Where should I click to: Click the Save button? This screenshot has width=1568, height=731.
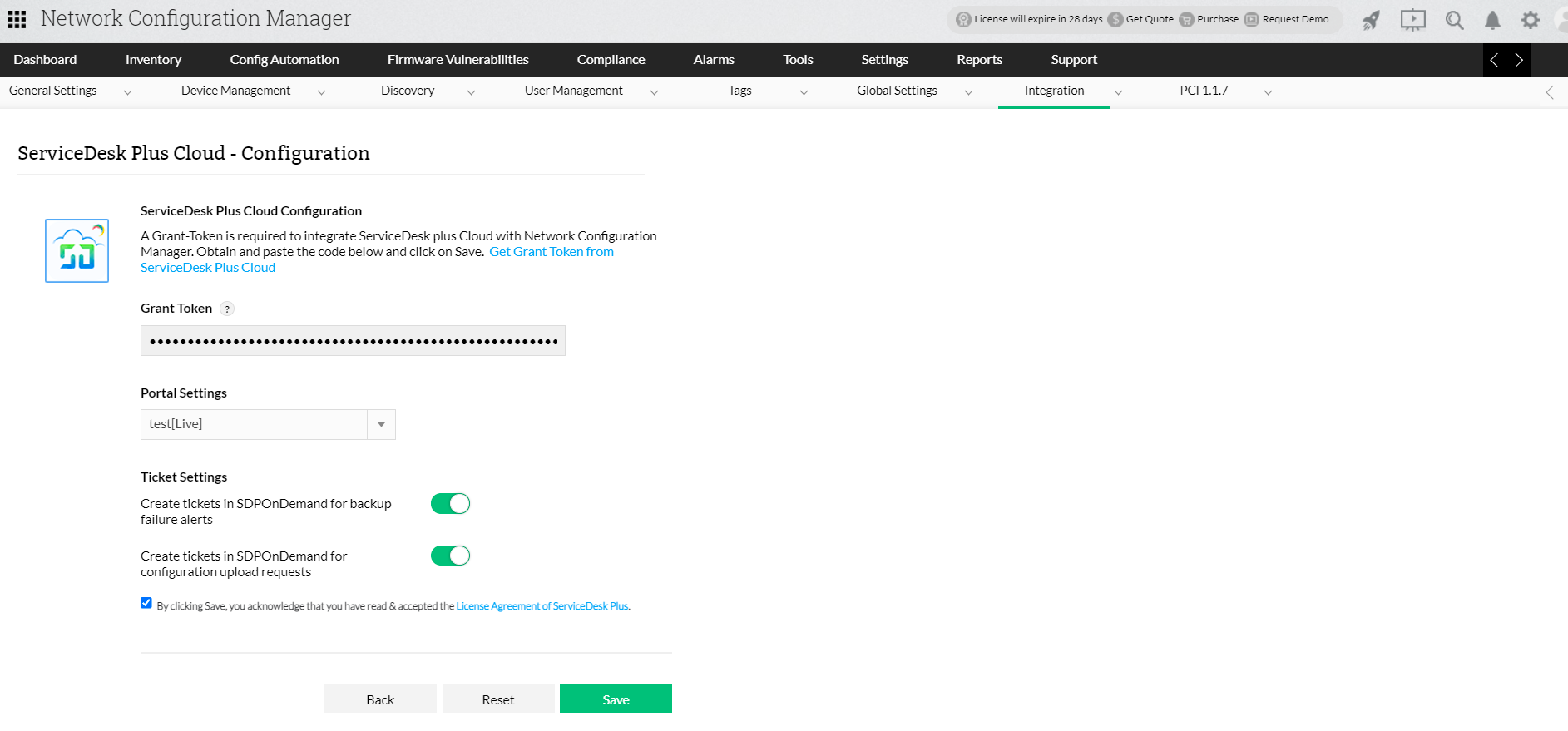click(616, 699)
